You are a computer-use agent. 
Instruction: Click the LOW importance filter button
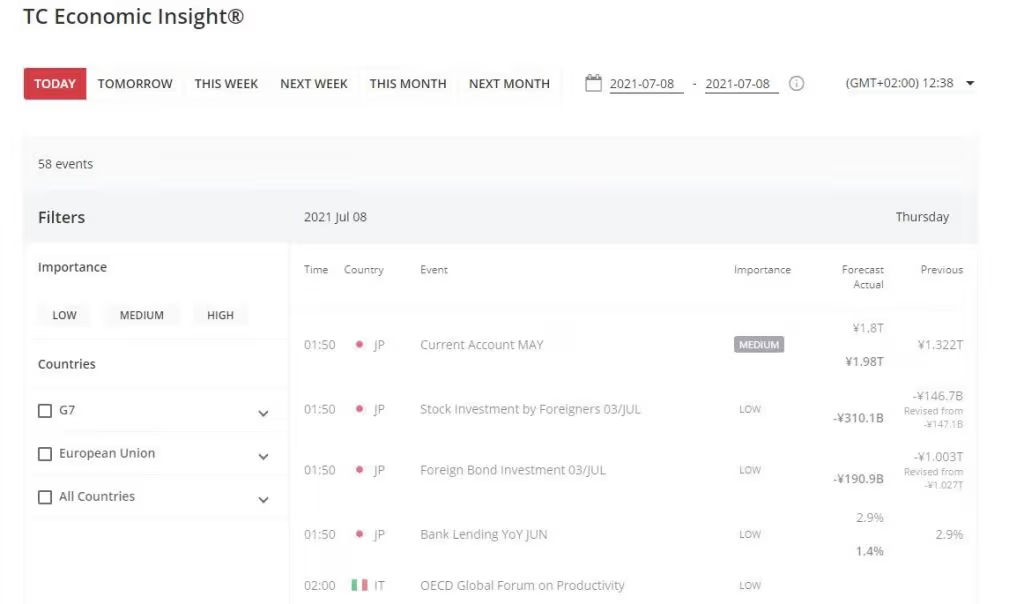63,314
